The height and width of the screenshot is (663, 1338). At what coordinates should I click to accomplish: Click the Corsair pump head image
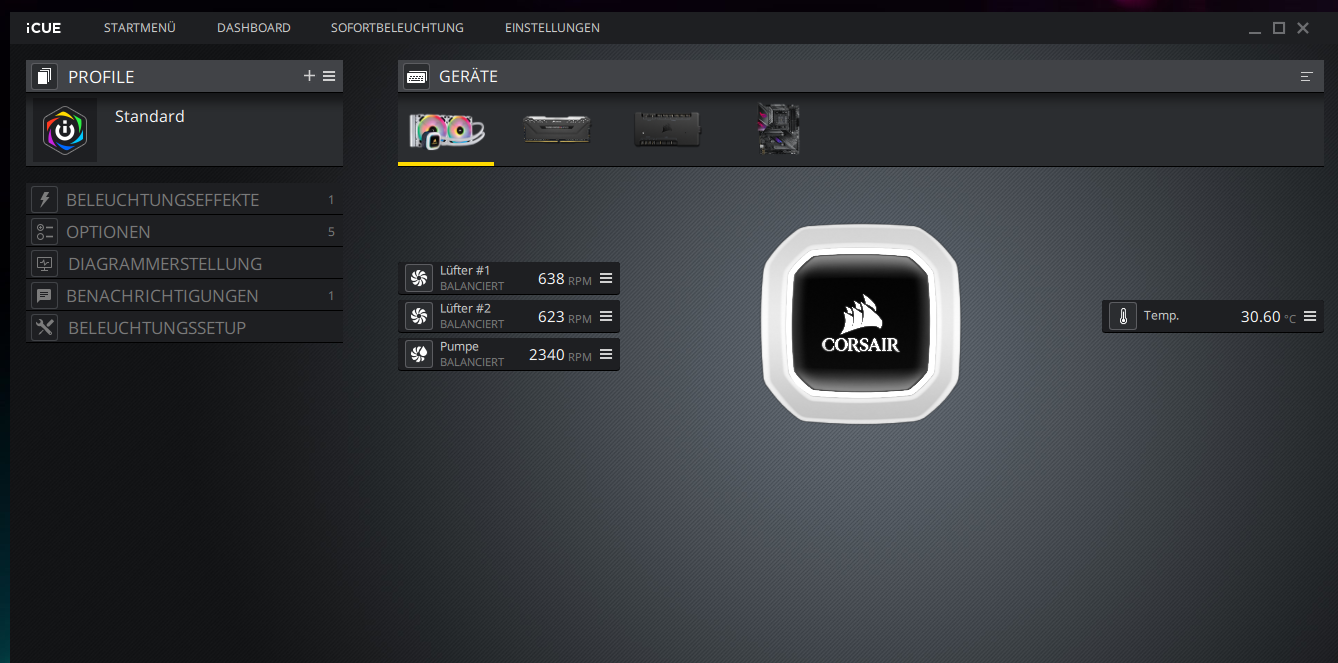860,324
